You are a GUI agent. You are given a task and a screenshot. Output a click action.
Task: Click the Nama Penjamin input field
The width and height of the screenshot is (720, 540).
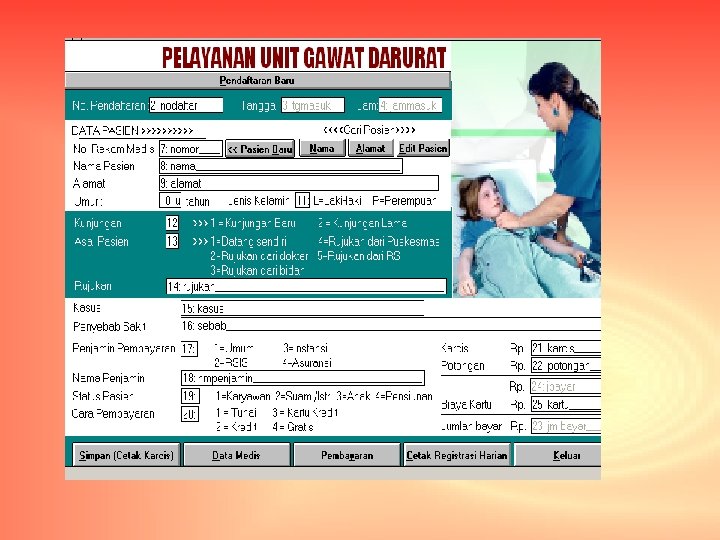point(303,378)
